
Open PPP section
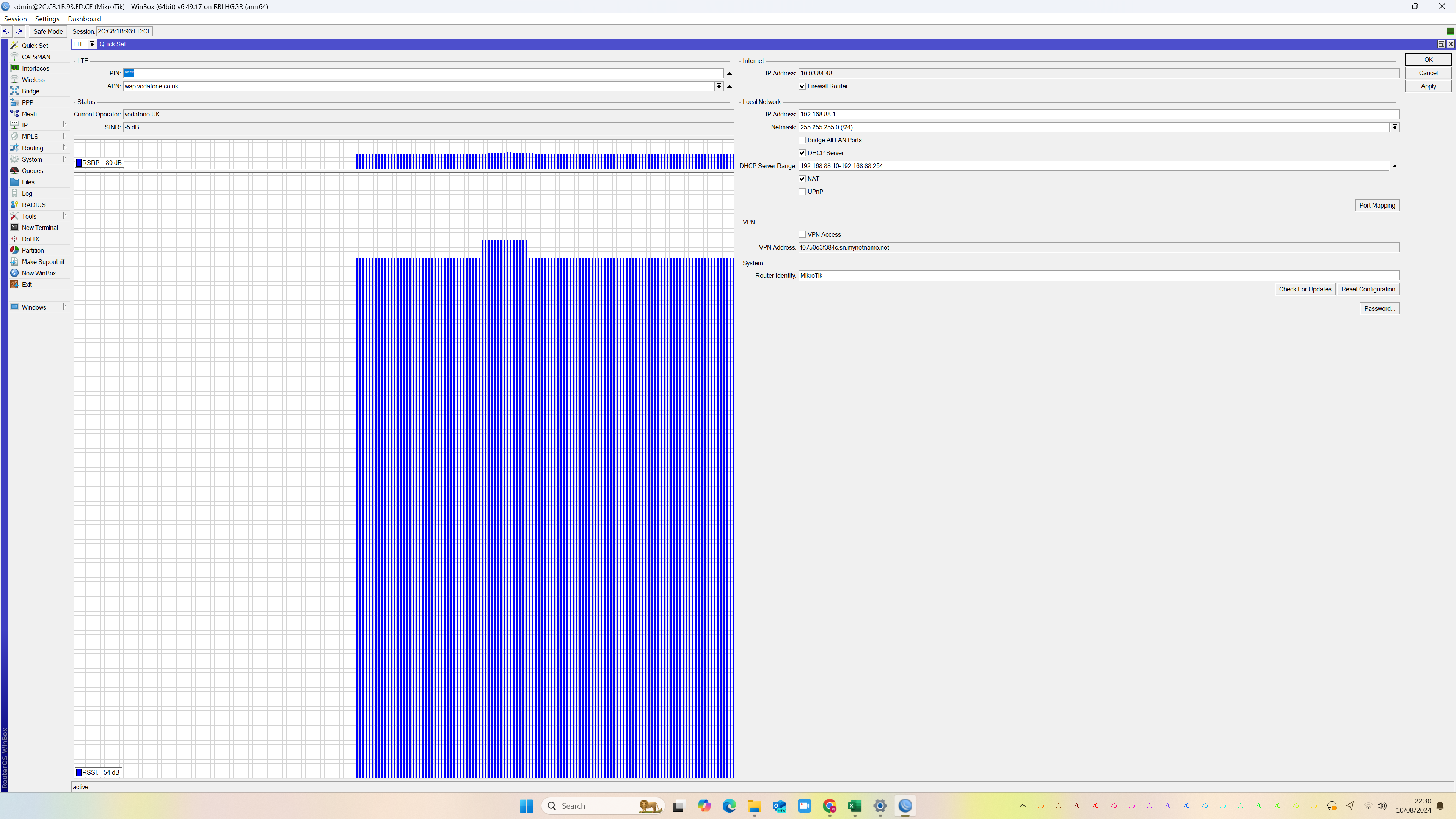(x=27, y=102)
